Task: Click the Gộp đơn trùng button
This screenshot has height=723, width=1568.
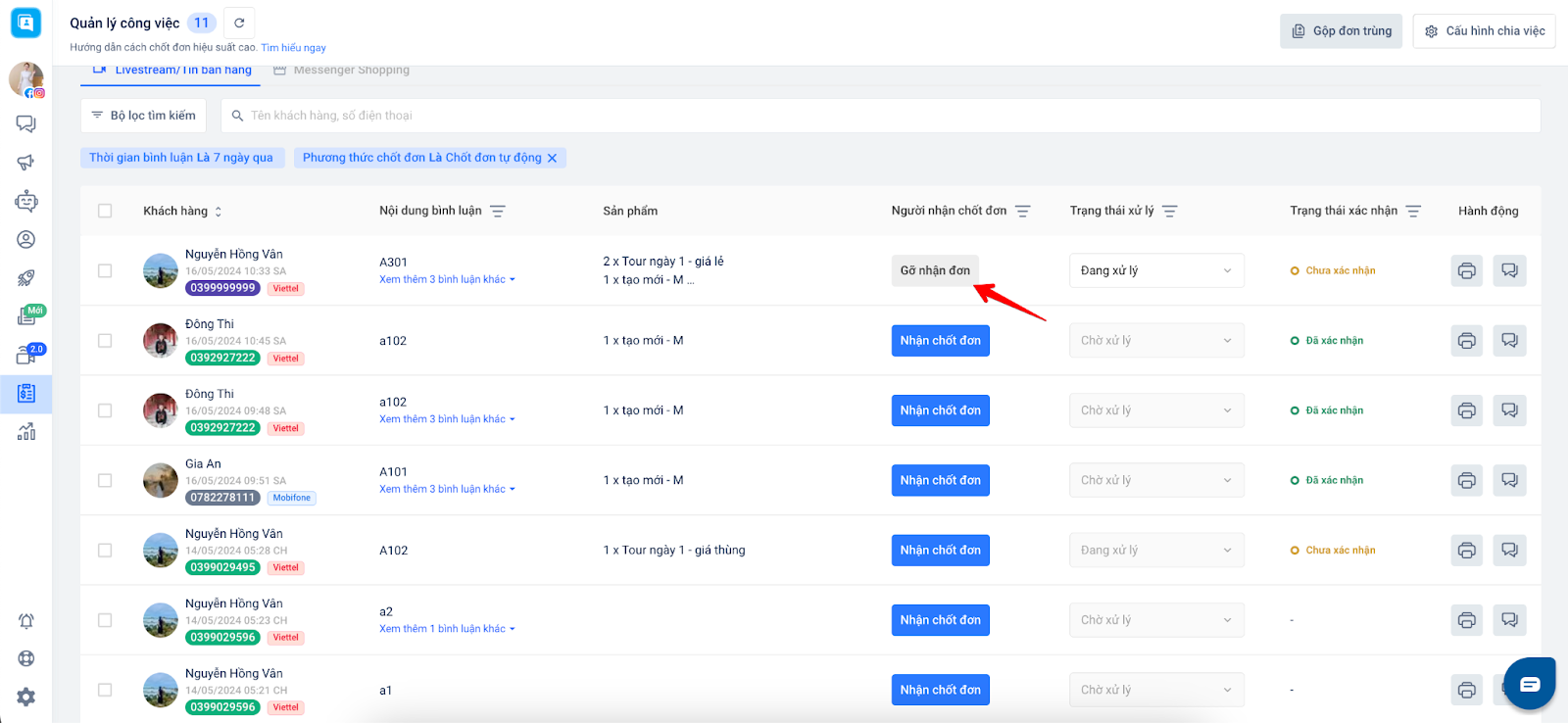Action: 1341,31
